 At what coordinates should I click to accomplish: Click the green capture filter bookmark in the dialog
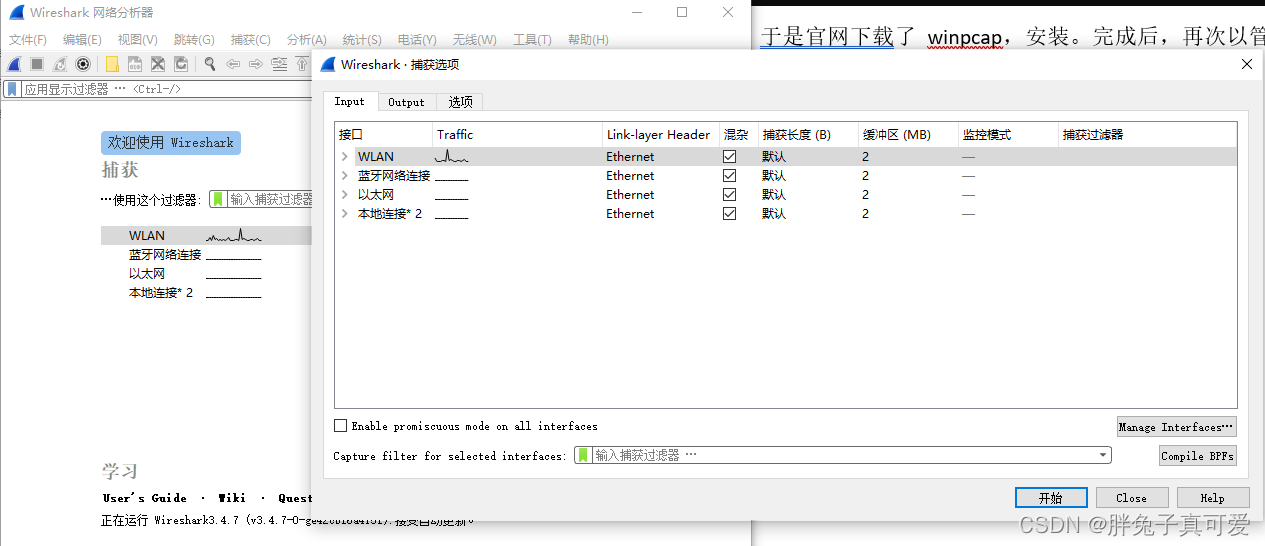tap(584, 455)
